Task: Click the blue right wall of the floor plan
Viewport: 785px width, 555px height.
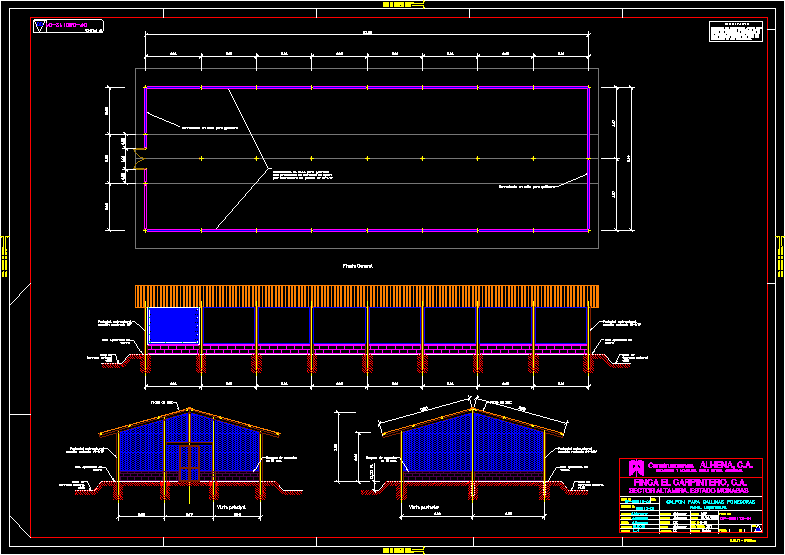Action: [588, 159]
